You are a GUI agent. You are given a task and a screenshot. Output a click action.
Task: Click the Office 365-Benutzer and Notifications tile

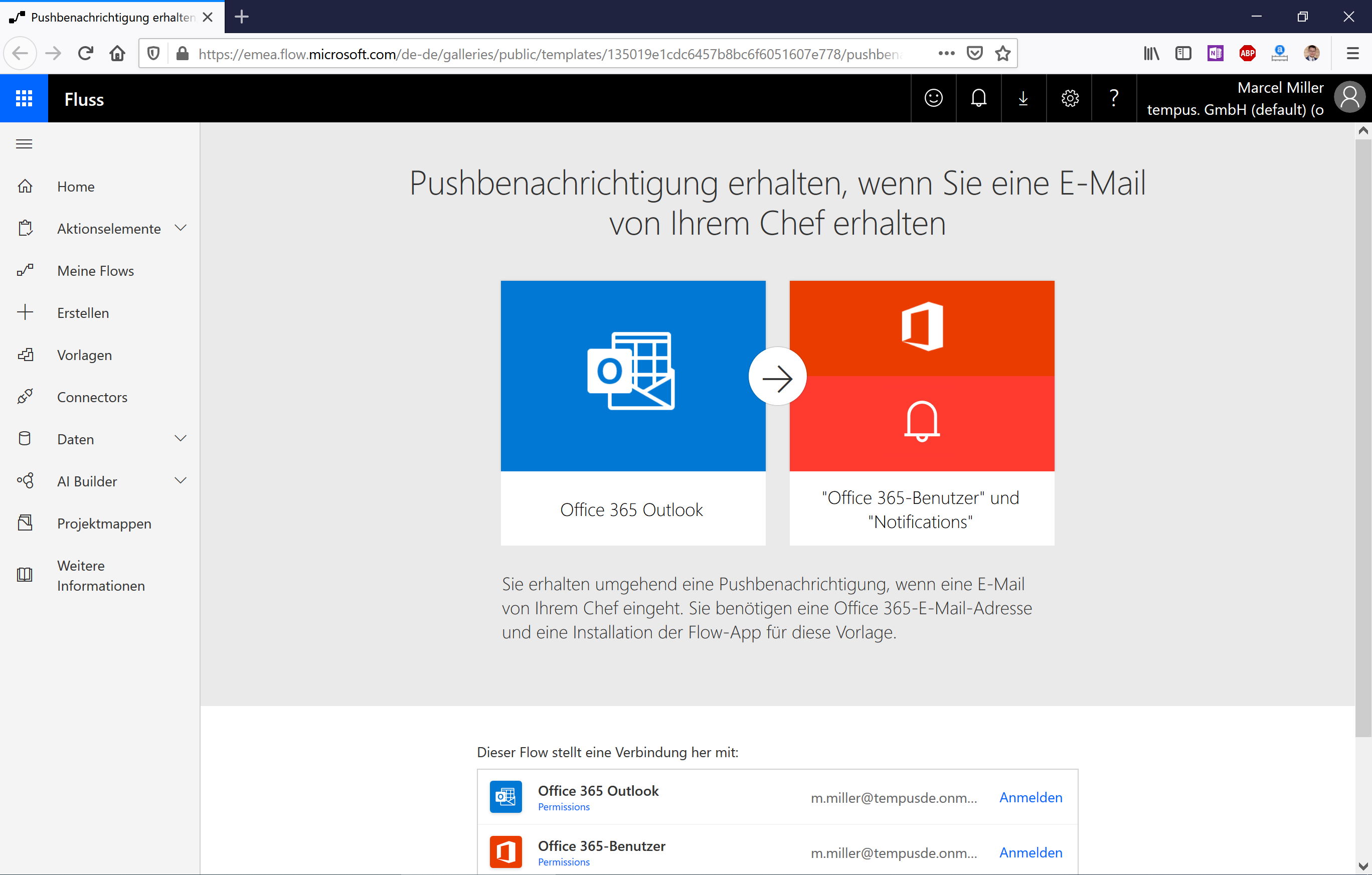922,413
